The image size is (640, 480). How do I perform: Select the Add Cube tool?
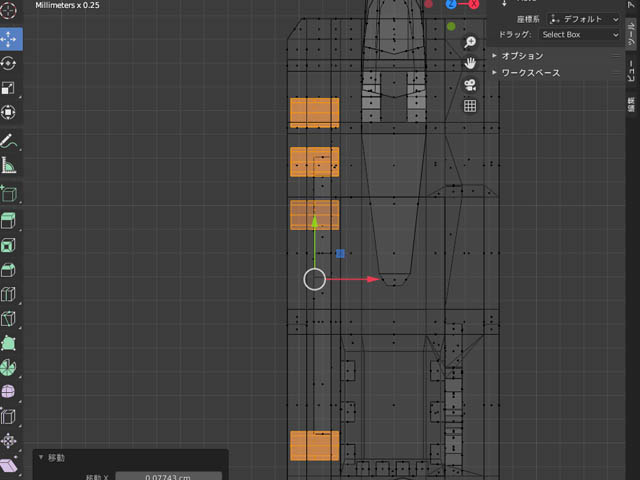coord(9,194)
